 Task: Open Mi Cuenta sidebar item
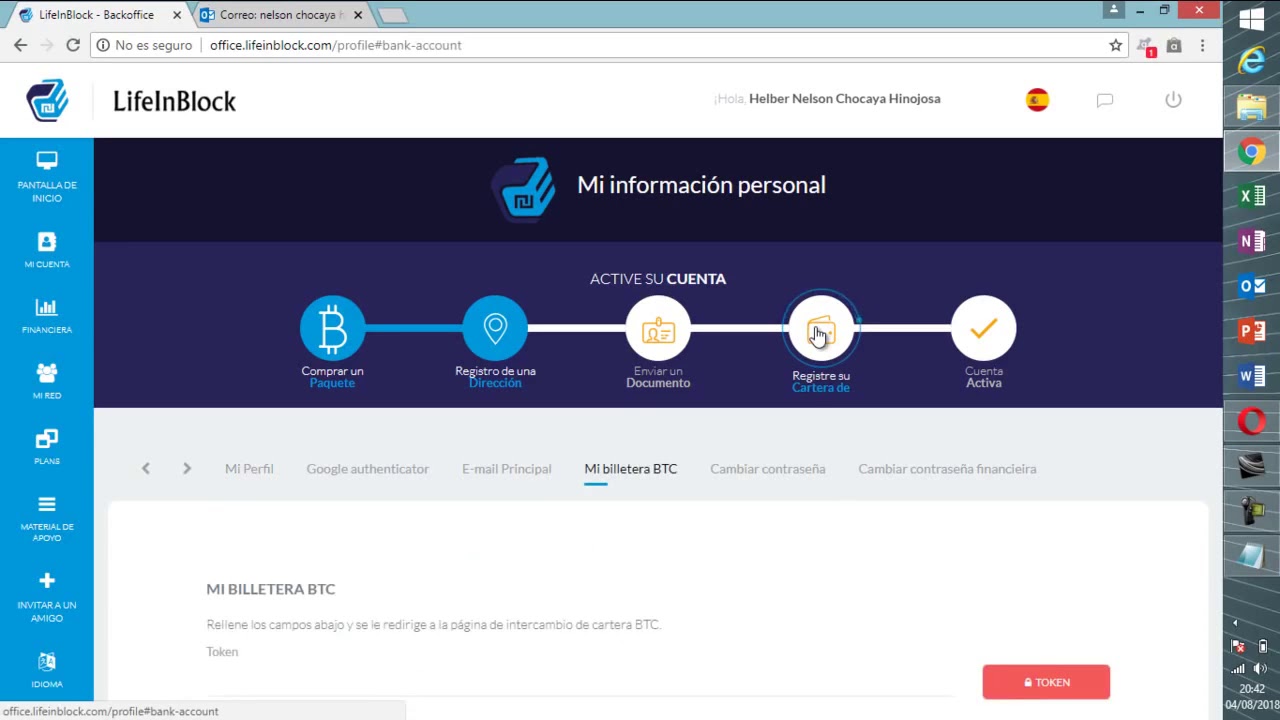pos(47,250)
